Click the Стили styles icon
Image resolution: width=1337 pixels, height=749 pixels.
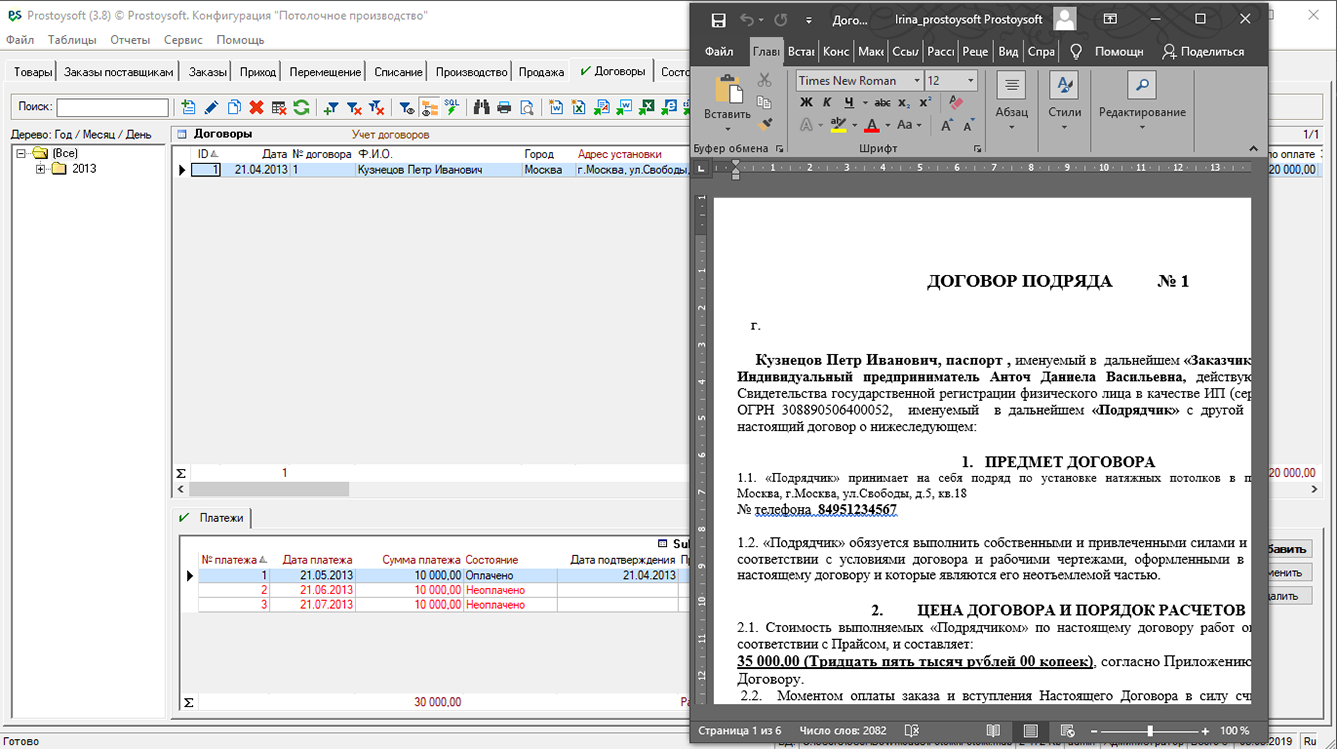[1064, 85]
